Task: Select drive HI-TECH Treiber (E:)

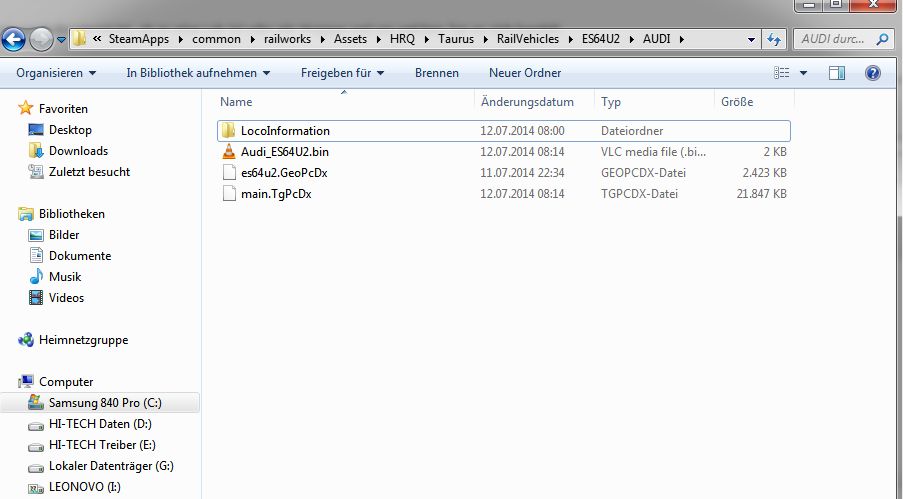Action: click(102, 445)
